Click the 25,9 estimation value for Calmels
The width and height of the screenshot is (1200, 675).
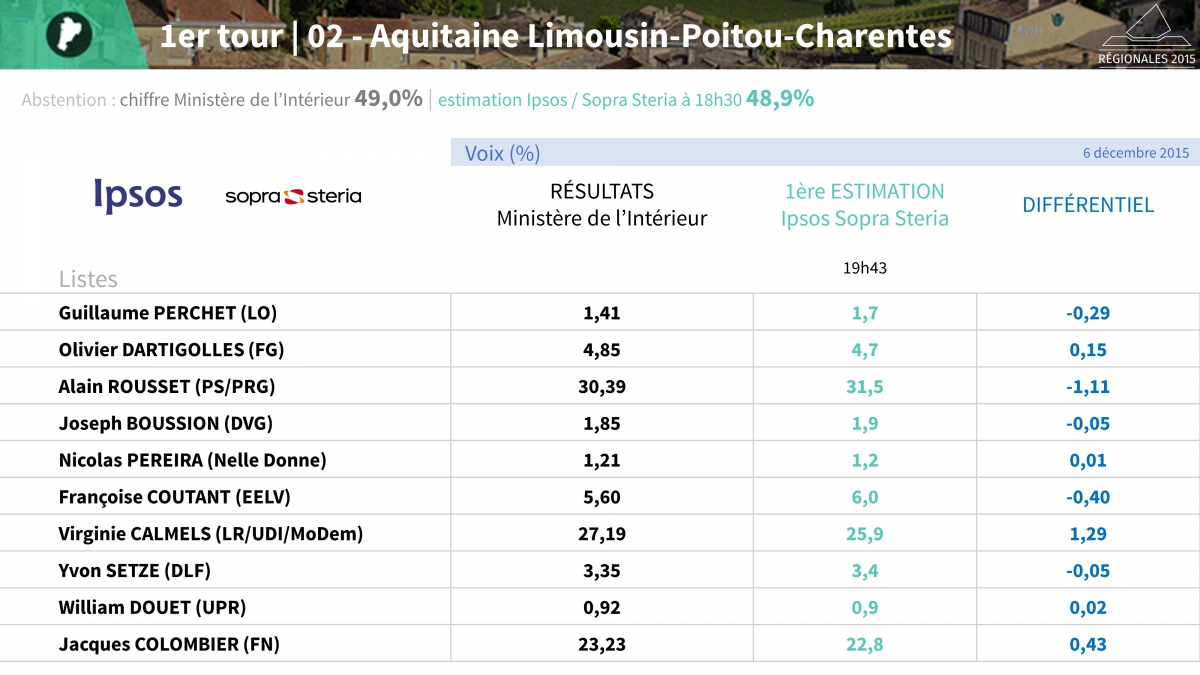pyautogui.click(x=864, y=534)
